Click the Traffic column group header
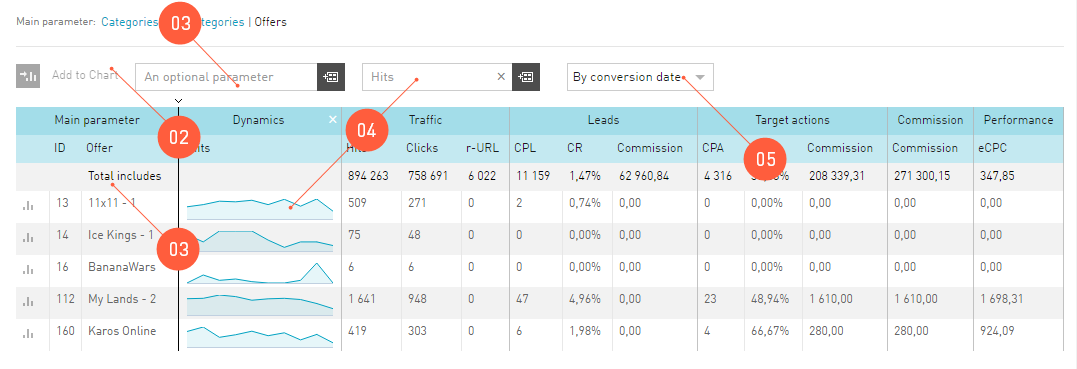The height and width of the screenshot is (369, 1077). click(425, 120)
